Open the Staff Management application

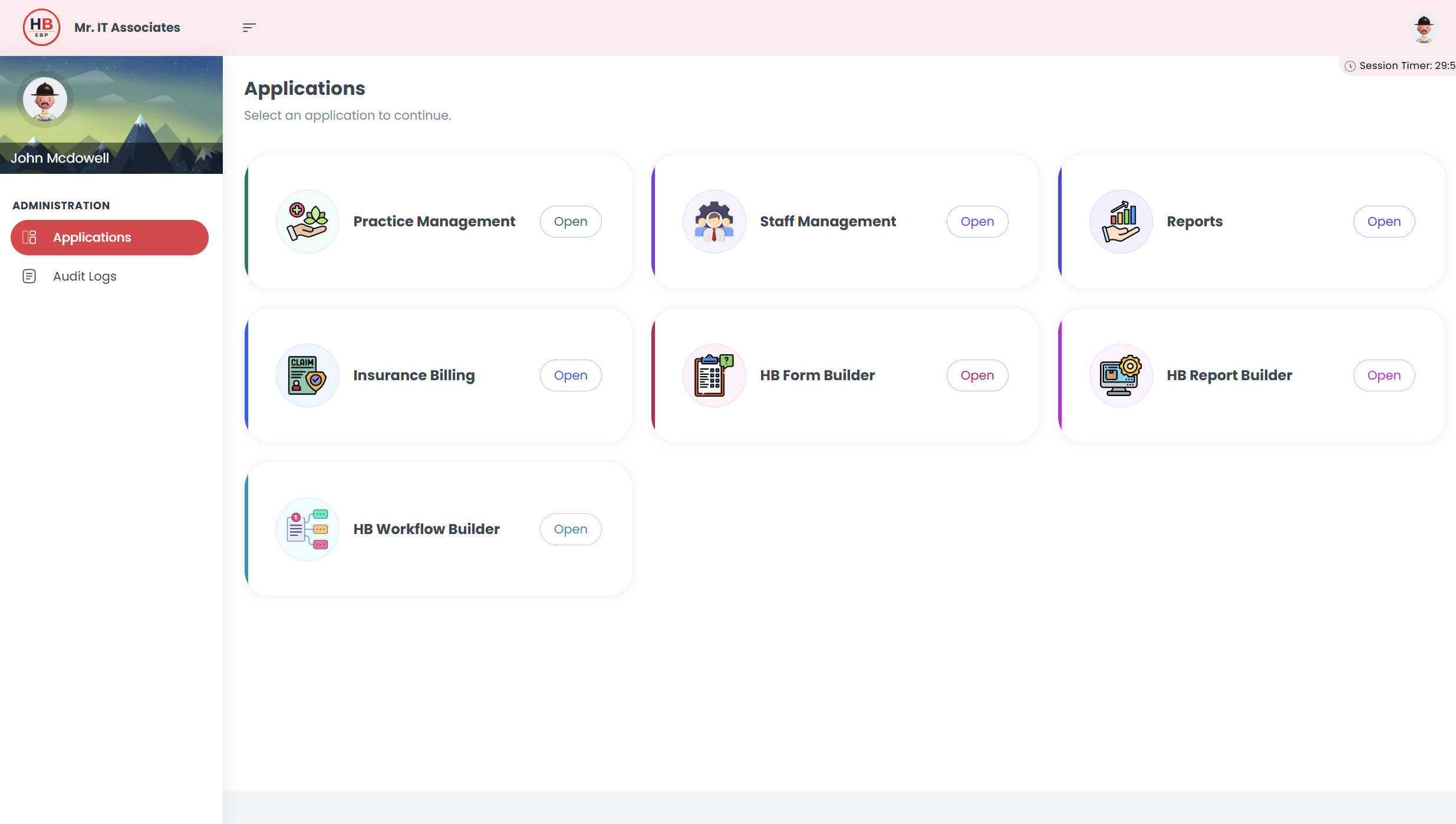pyautogui.click(x=977, y=222)
